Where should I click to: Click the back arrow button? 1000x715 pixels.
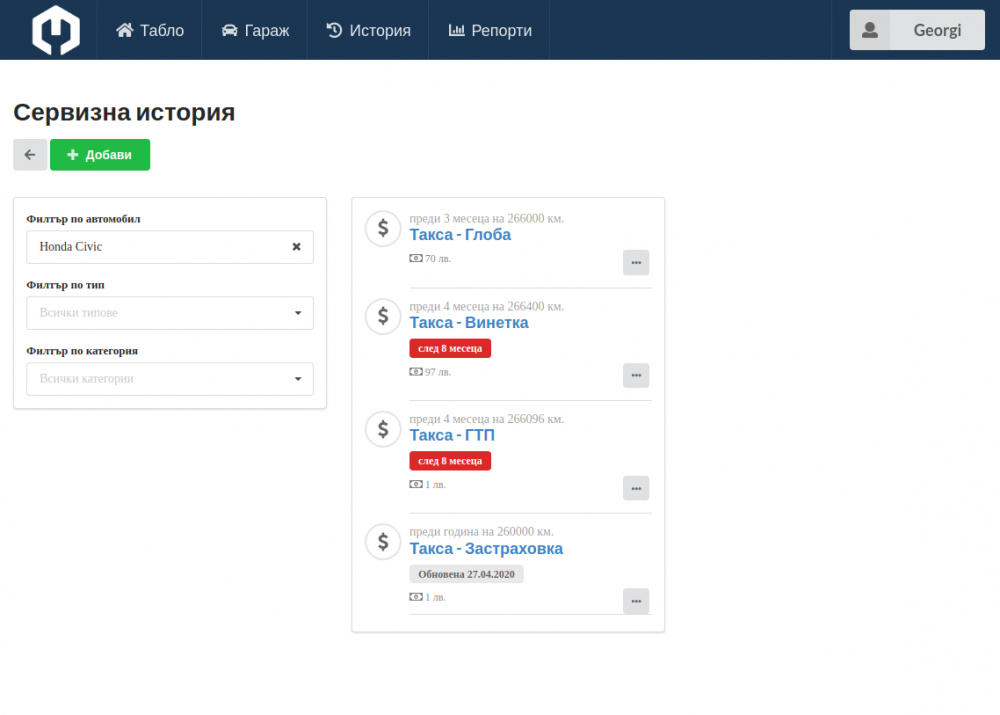pyautogui.click(x=30, y=155)
